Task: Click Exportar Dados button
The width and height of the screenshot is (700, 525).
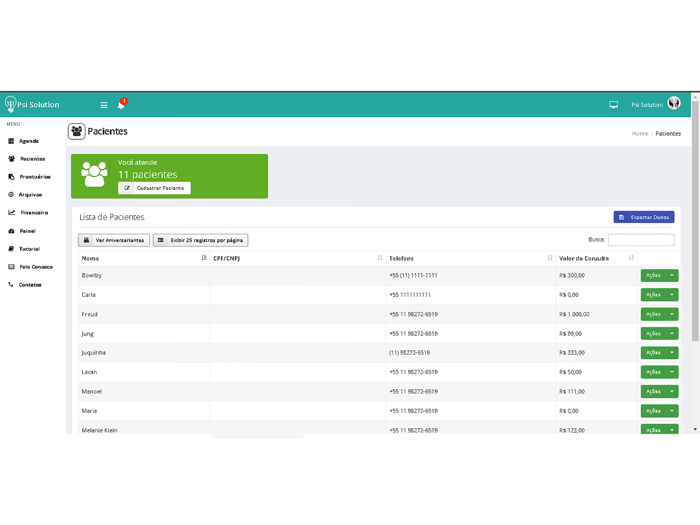Action: pos(644,217)
